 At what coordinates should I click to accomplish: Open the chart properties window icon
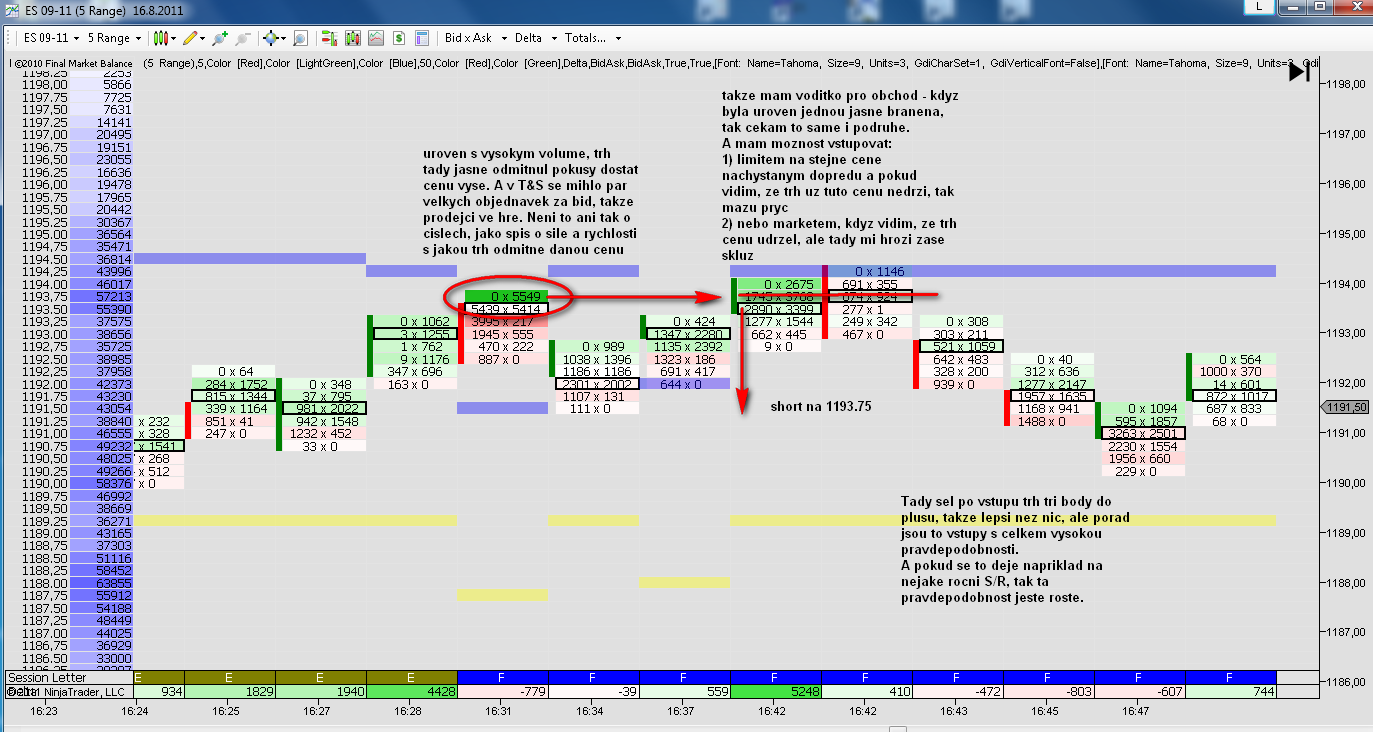coord(421,38)
